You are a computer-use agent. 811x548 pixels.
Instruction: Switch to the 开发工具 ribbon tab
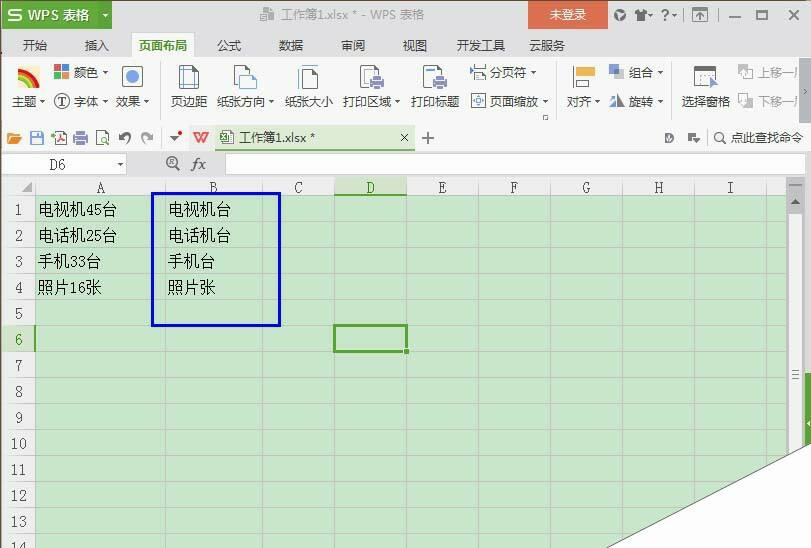(x=480, y=45)
